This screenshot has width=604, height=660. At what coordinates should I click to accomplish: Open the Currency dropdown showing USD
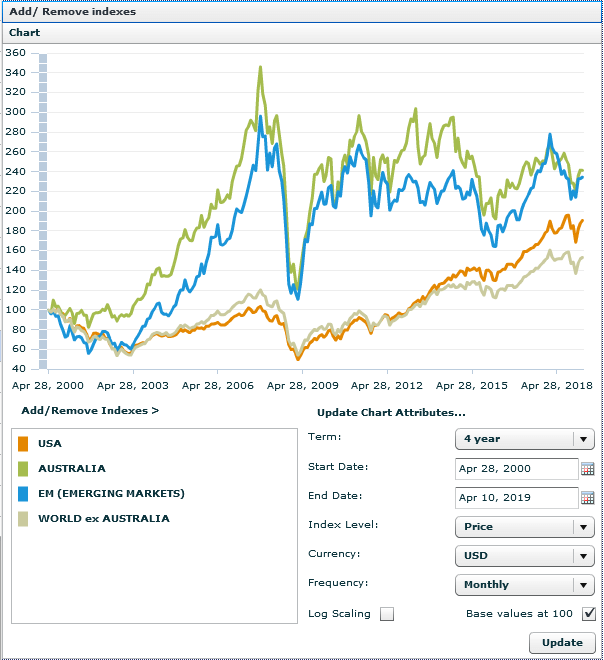(524, 556)
